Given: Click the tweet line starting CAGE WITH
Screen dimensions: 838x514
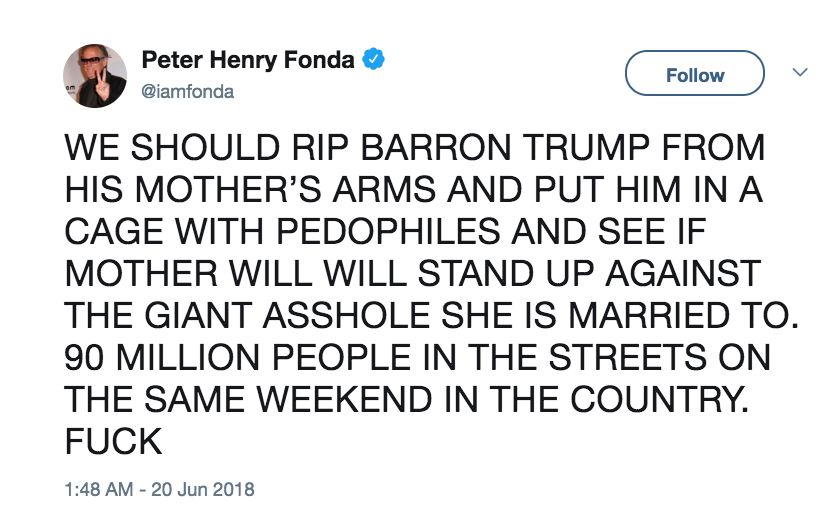Looking at the screenshot, I should coord(385,231).
